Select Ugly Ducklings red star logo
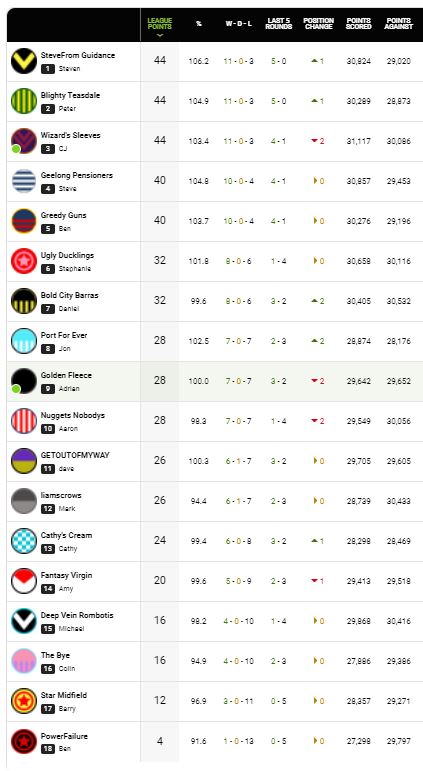Screen dimensions: 423x771 coord(24,261)
